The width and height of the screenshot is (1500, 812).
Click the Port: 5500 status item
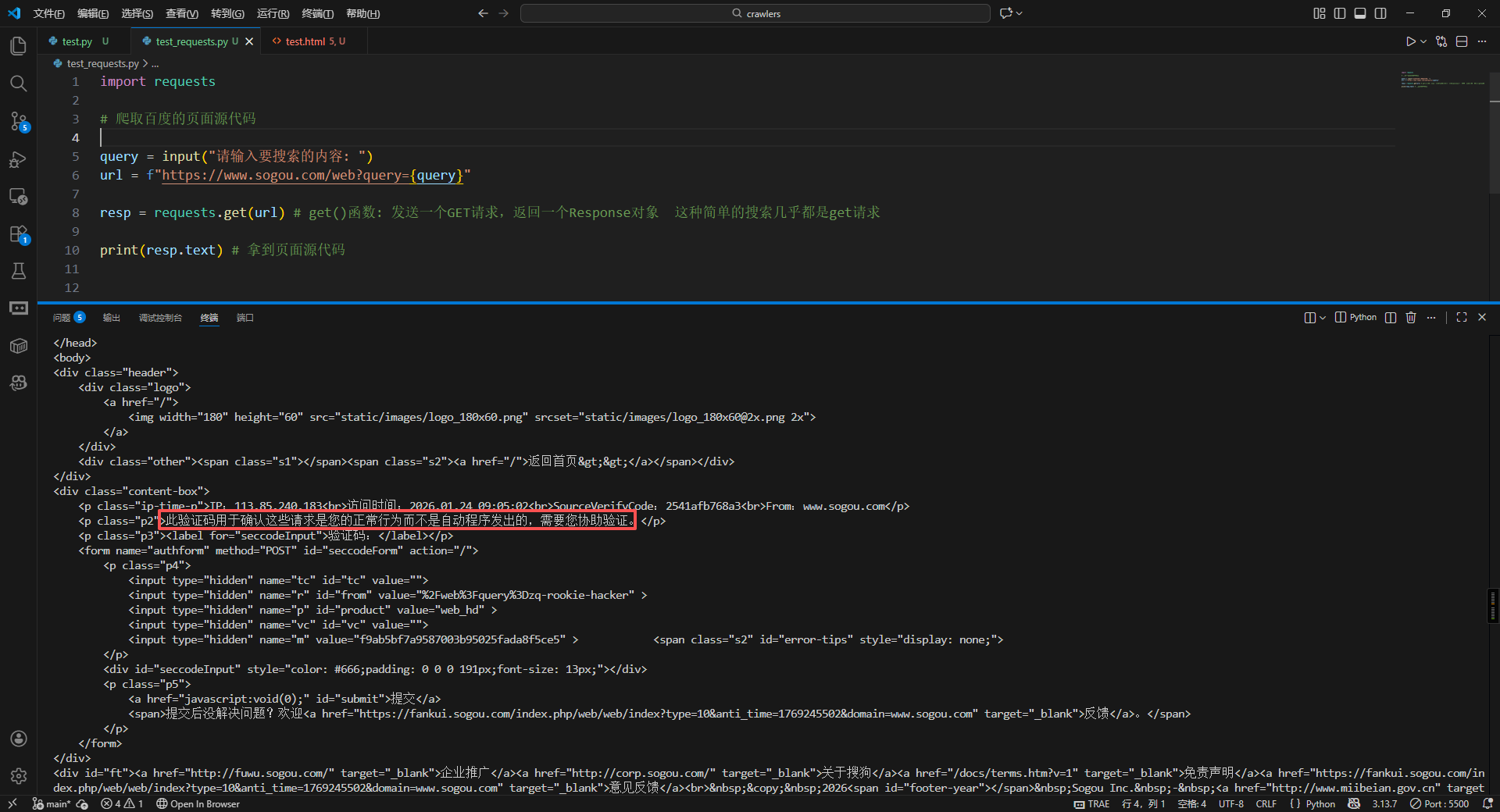tap(1440, 803)
